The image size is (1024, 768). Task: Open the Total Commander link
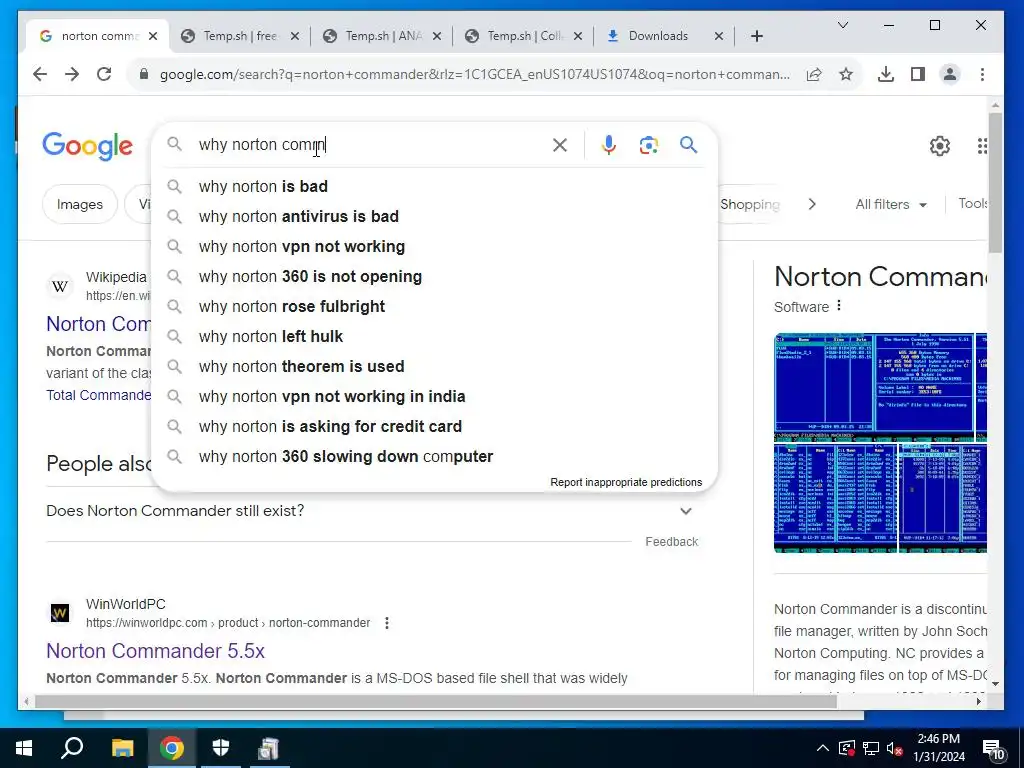coord(99,395)
